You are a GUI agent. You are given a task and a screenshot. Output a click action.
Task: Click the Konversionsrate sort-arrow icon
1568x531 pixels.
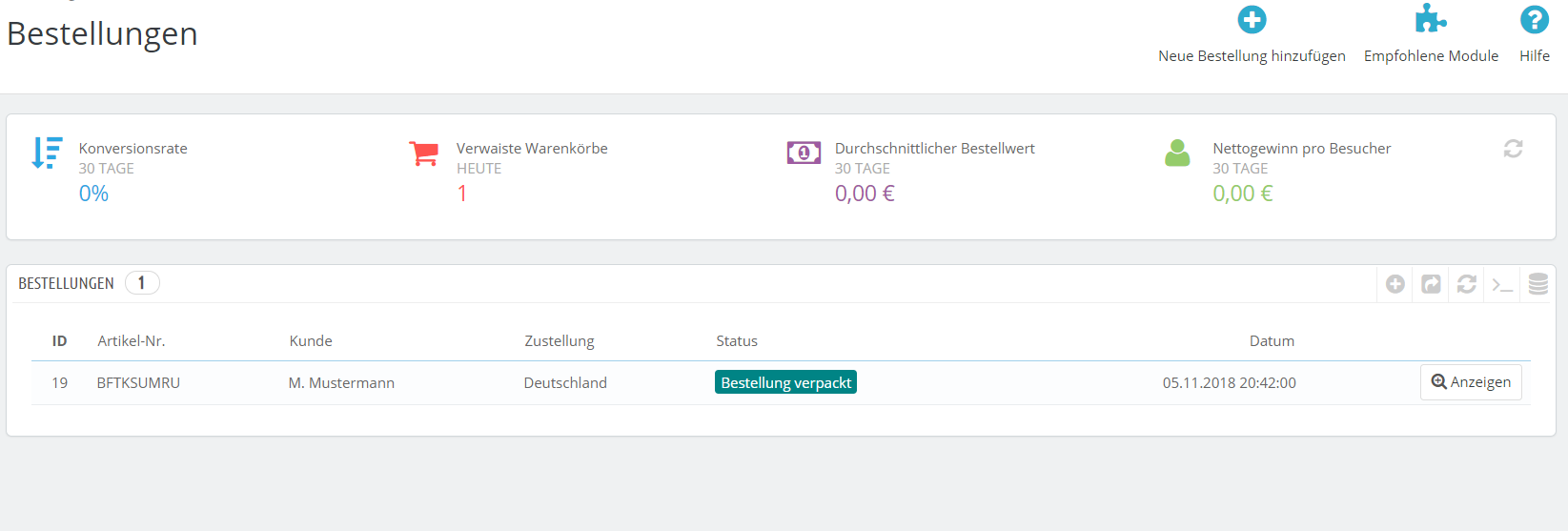coord(47,153)
